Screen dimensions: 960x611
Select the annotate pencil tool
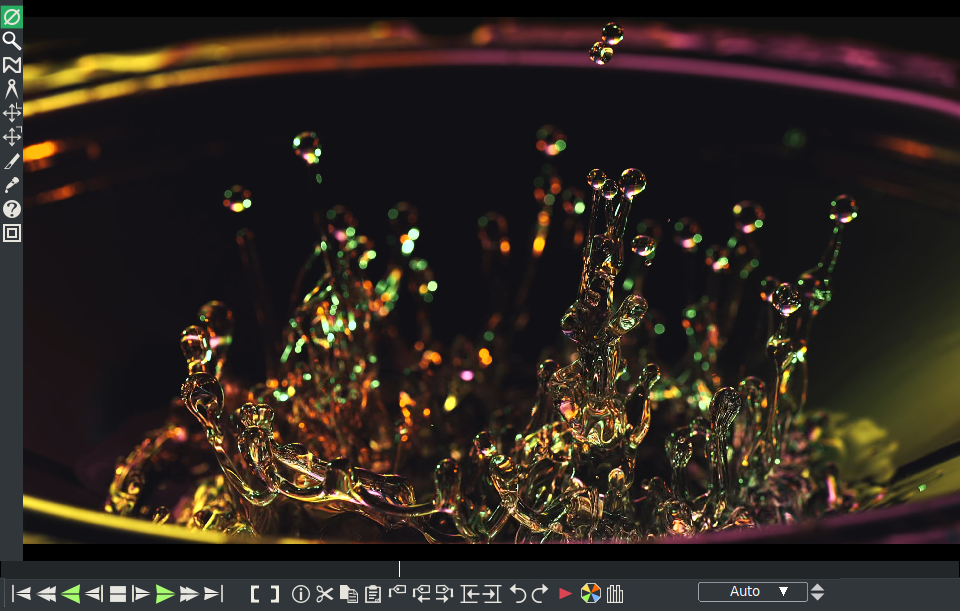[x=12, y=160]
